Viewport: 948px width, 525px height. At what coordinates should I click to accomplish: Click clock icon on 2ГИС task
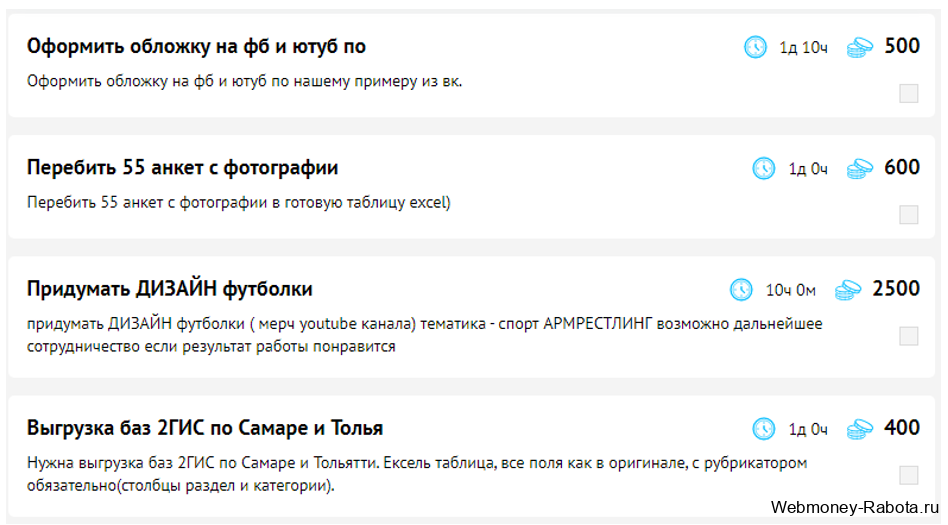click(764, 429)
